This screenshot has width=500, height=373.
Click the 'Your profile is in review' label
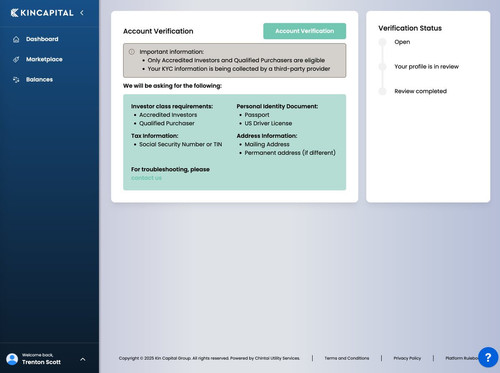[x=426, y=67]
